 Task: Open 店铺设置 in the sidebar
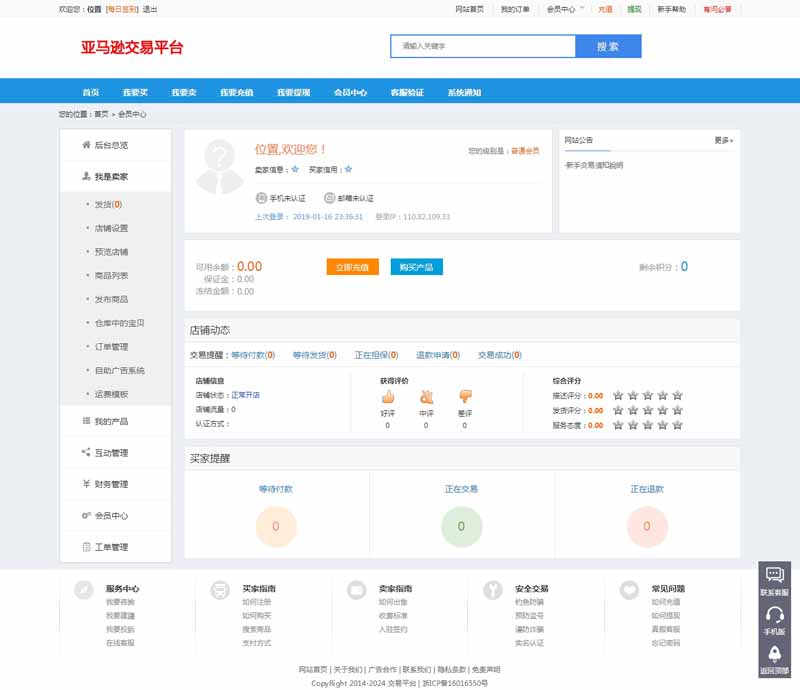pyautogui.click(x=111, y=228)
